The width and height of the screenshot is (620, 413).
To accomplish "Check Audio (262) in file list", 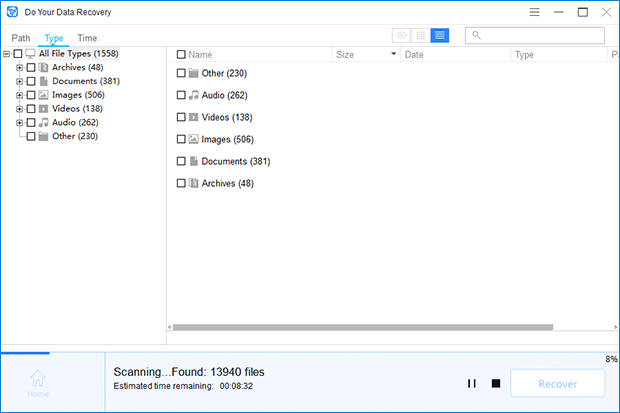I will pos(181,95).
